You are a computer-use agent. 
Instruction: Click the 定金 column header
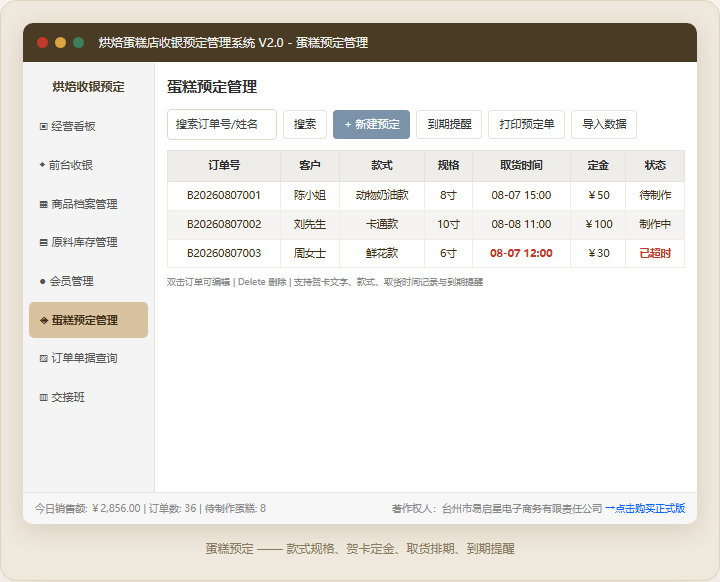coord(598,166)
